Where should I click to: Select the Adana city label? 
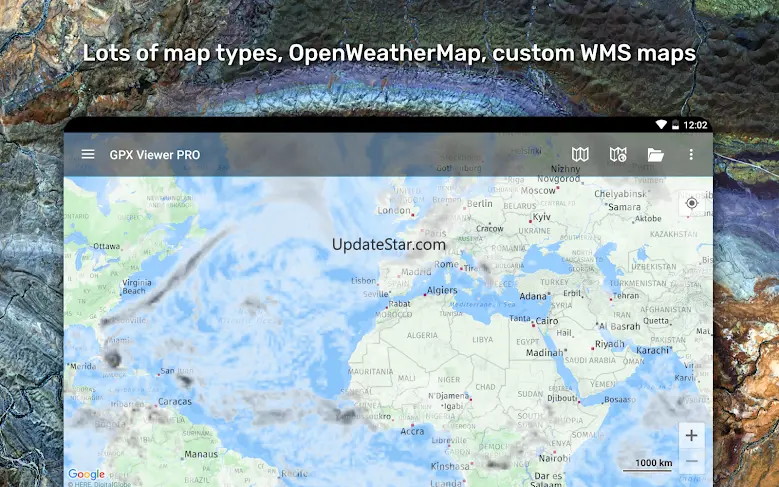[x=533, y=296]
